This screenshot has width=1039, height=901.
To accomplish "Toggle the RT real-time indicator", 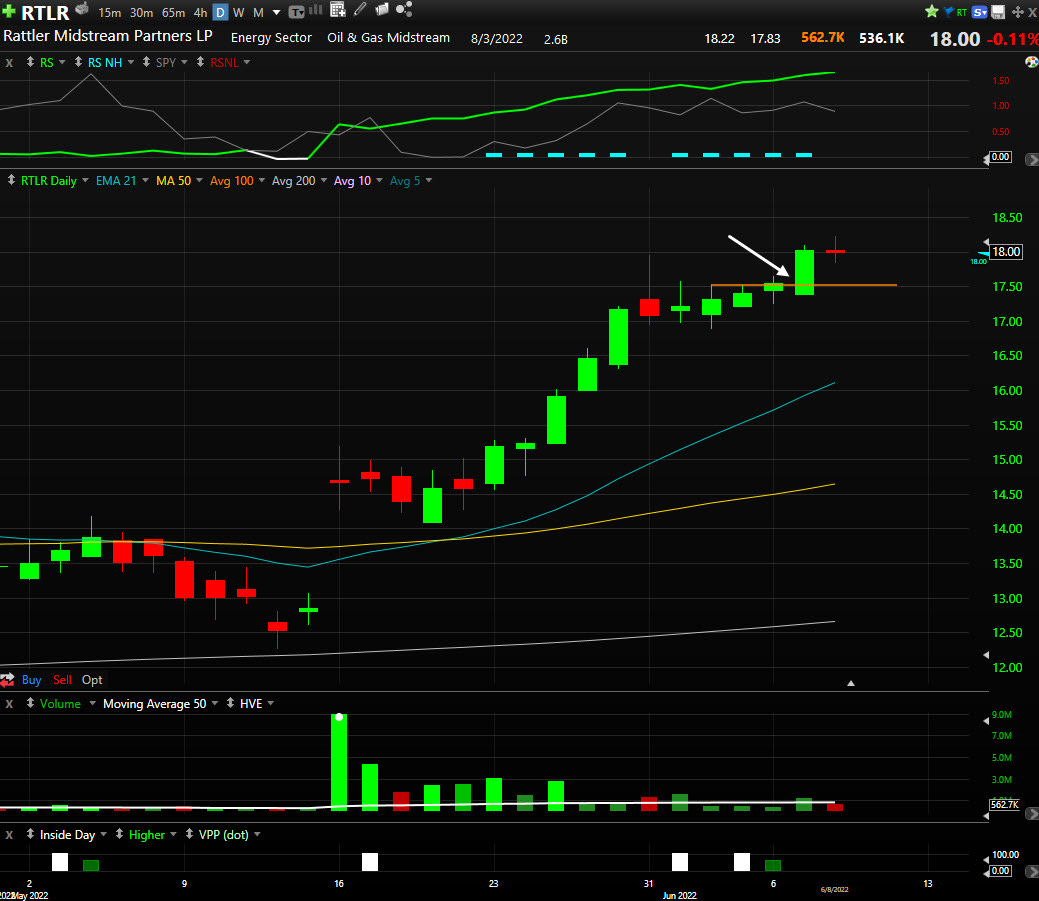I will (x=961, y=13).
